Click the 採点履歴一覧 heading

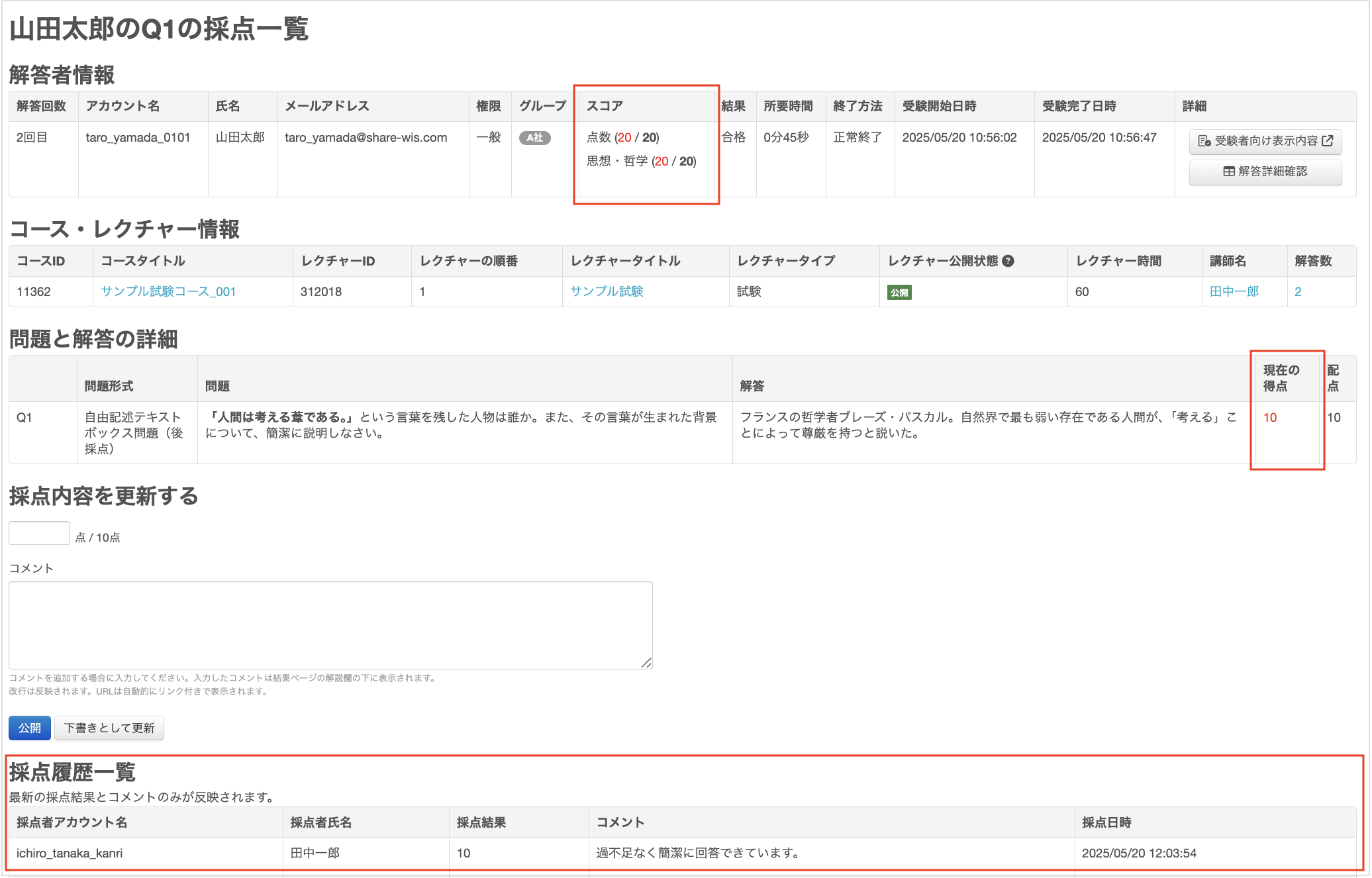tap(72, 772)
